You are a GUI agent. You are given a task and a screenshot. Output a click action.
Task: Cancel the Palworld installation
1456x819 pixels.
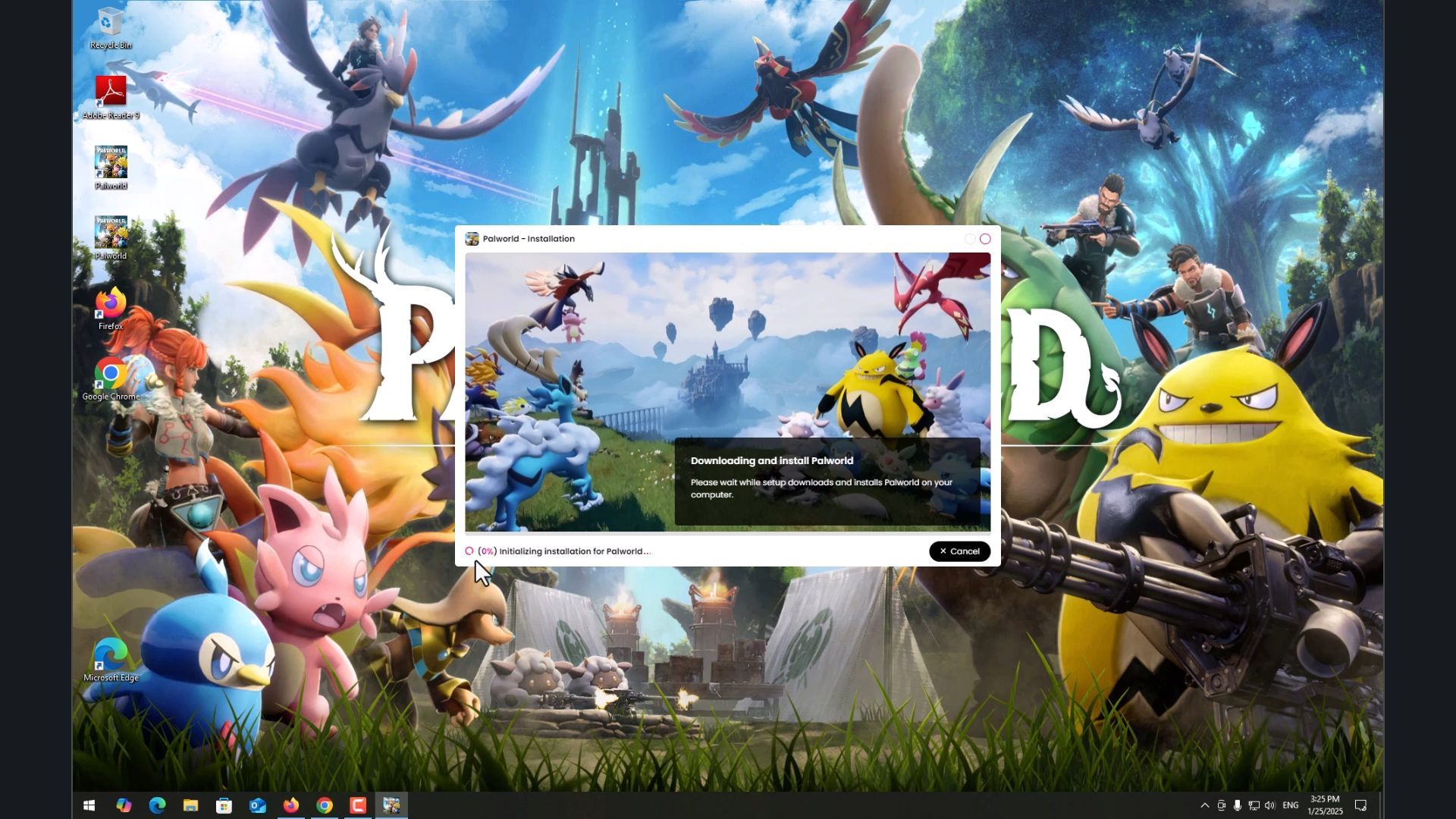pyautogui.click(x=959, y=551)
